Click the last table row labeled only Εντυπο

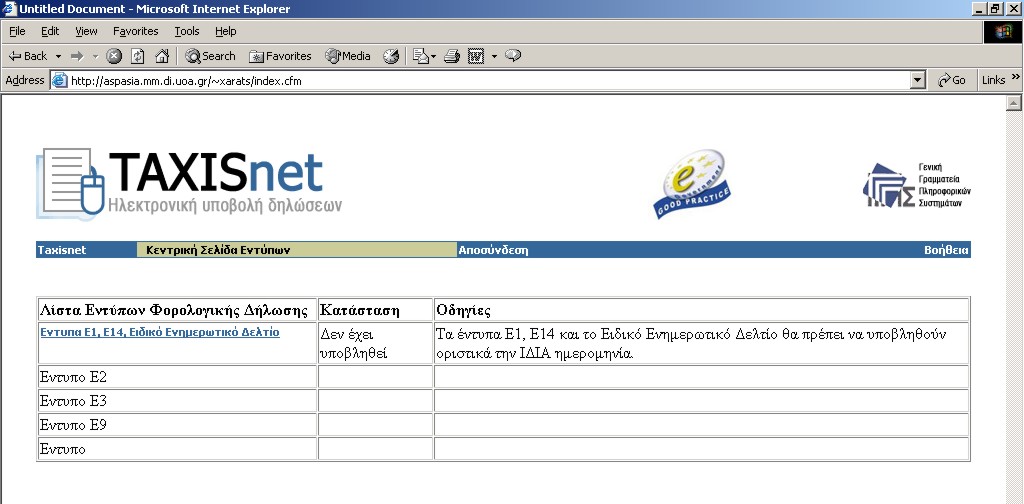pos(63,449)
